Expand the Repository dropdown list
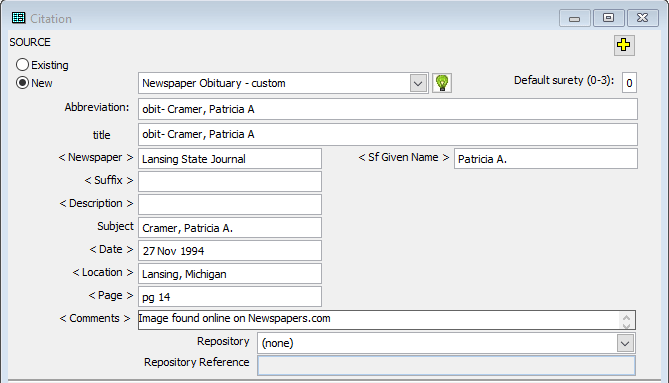 click(625, 343)
